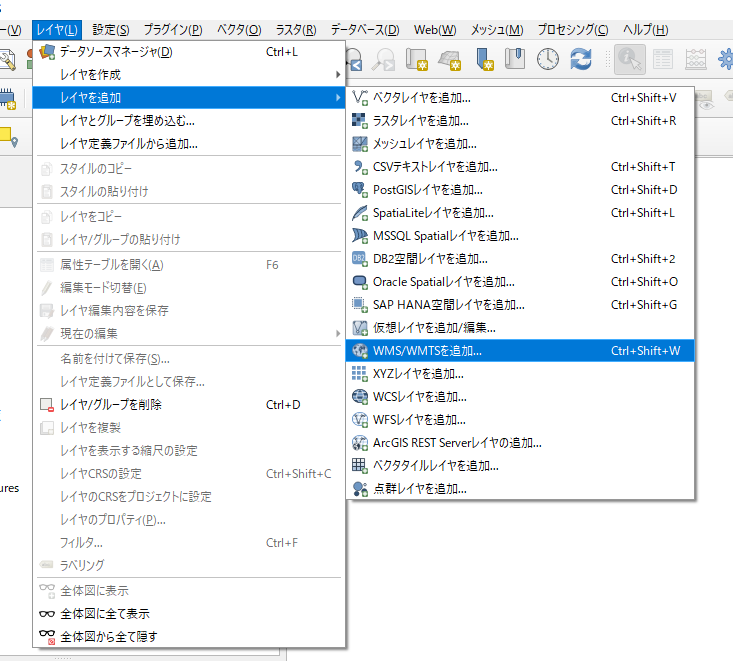Click 点群レイヤを追加 icon
The image size is (733, 661).
359,489
